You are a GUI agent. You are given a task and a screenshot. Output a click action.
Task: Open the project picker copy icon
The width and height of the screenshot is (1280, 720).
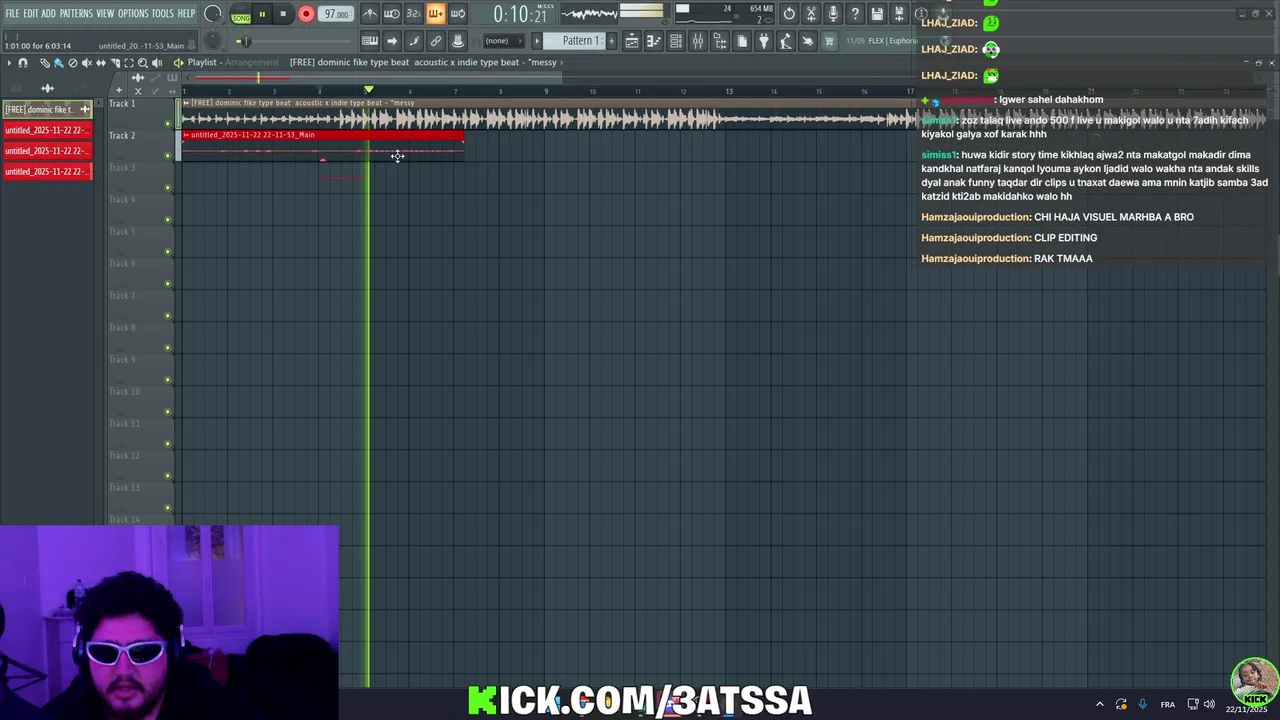tap(742, 41)
